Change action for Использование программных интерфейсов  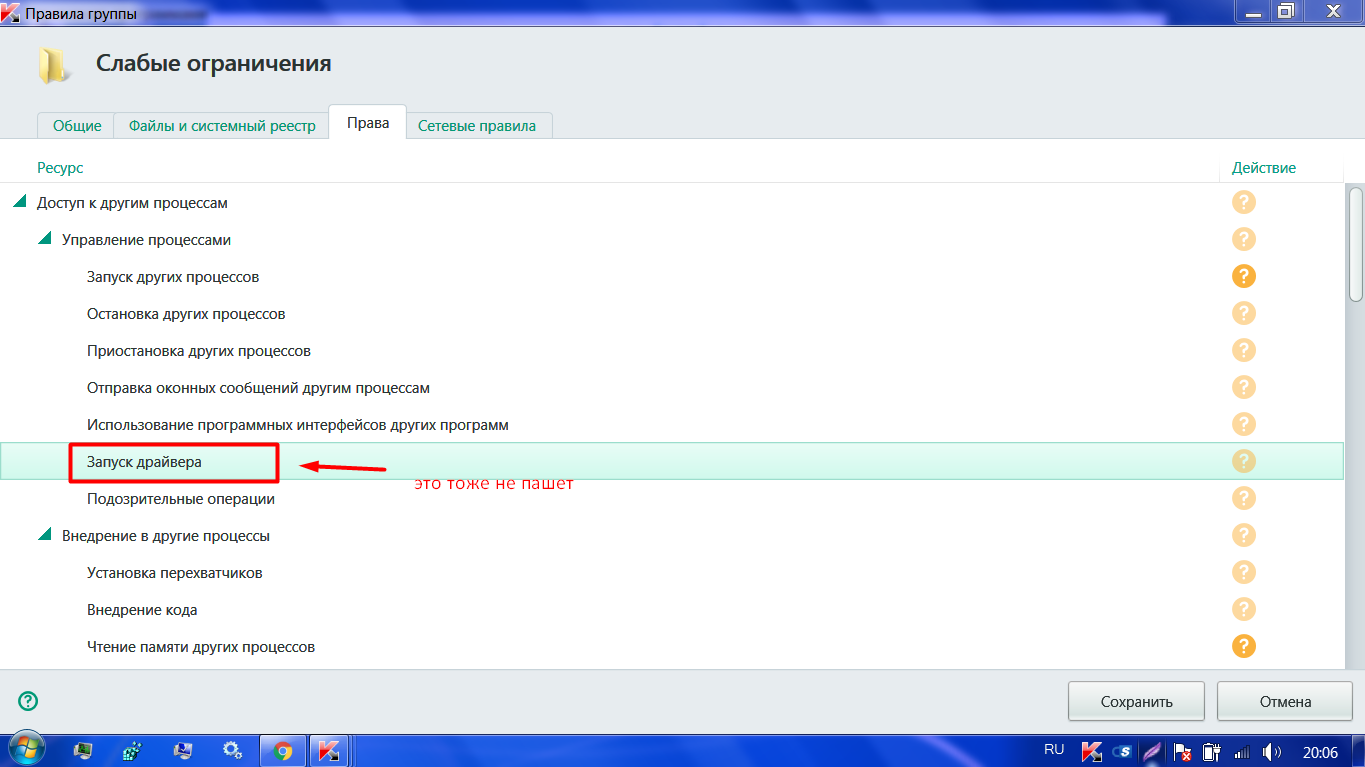tap(1243, 425)
